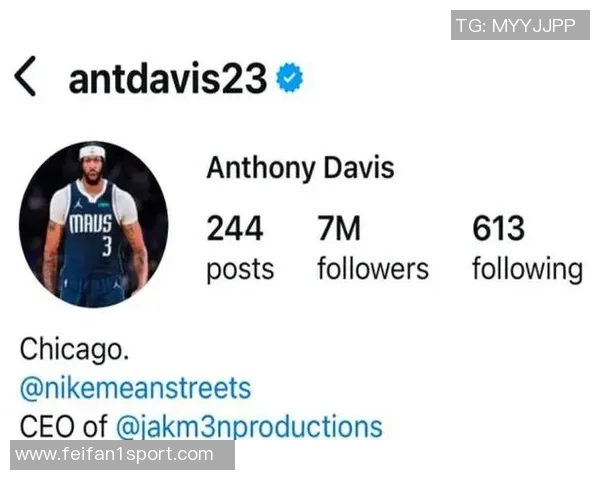The width and height of the screenshot is (600, 480).
Task: Select the Anthony Davis display name
Action: click(300, 168)
